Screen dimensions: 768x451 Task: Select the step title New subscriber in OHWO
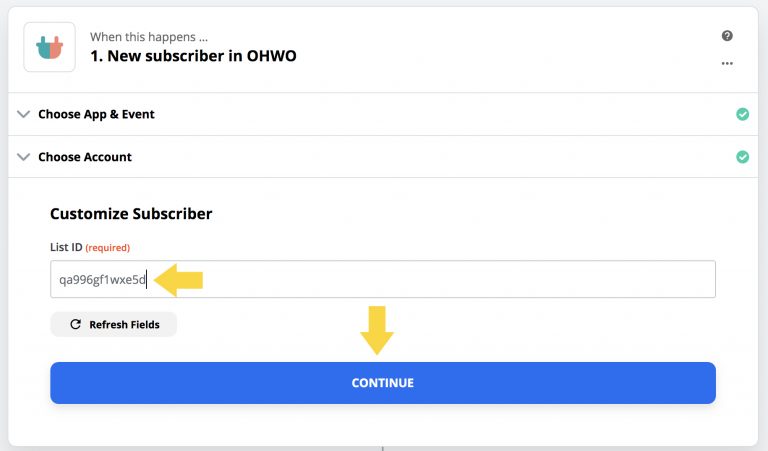point(193,56)
